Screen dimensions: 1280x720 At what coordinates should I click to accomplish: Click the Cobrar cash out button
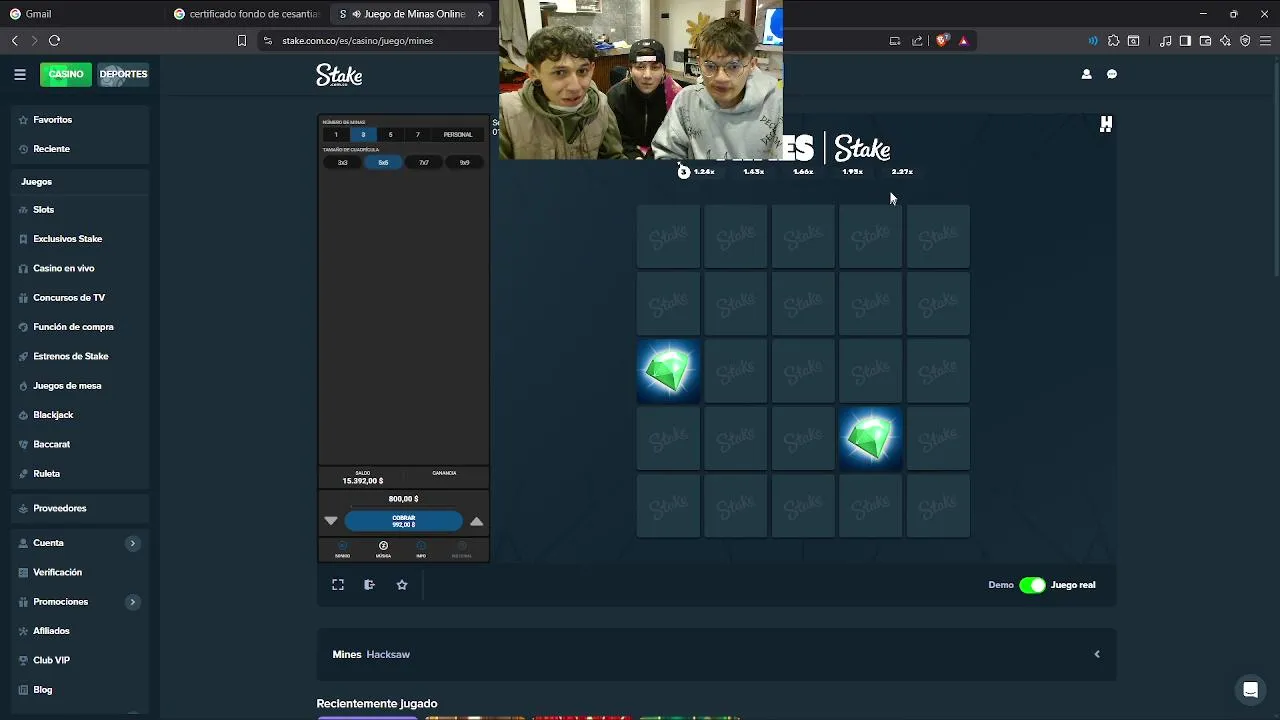404,521
